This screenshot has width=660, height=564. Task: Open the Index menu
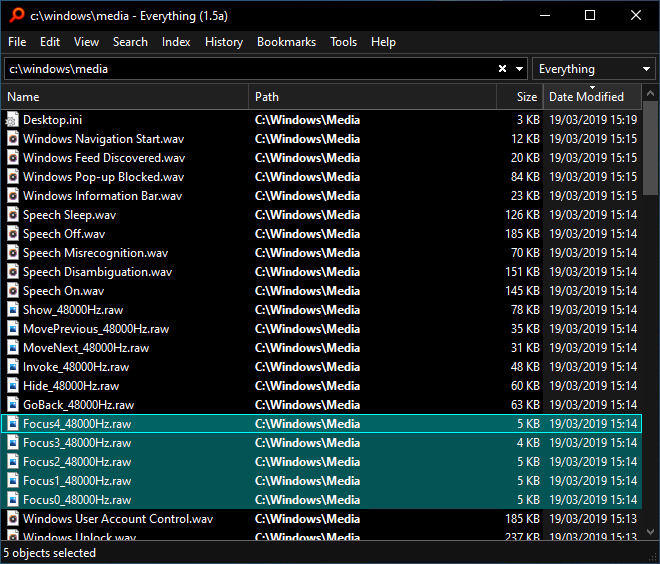point(176,42)
